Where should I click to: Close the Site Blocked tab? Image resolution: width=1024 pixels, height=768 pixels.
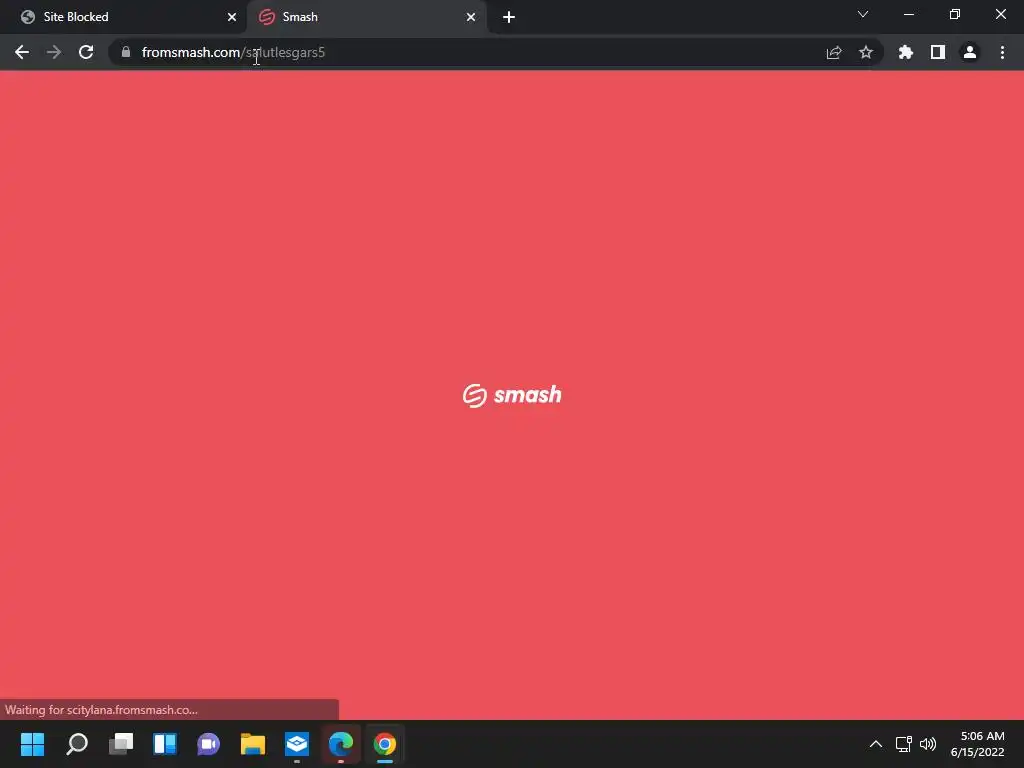coord(232,17)
